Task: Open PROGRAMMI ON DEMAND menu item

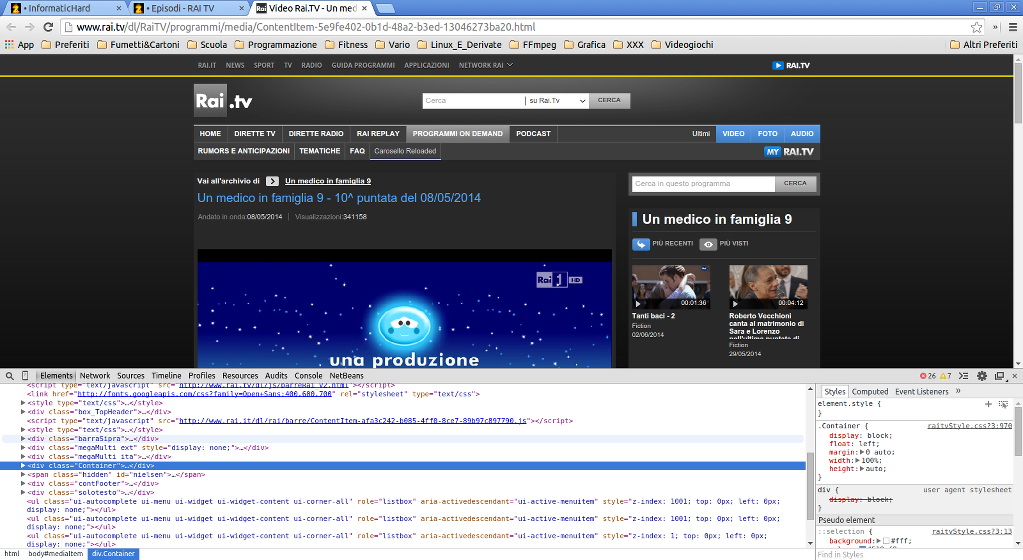Action: point(457,134)
